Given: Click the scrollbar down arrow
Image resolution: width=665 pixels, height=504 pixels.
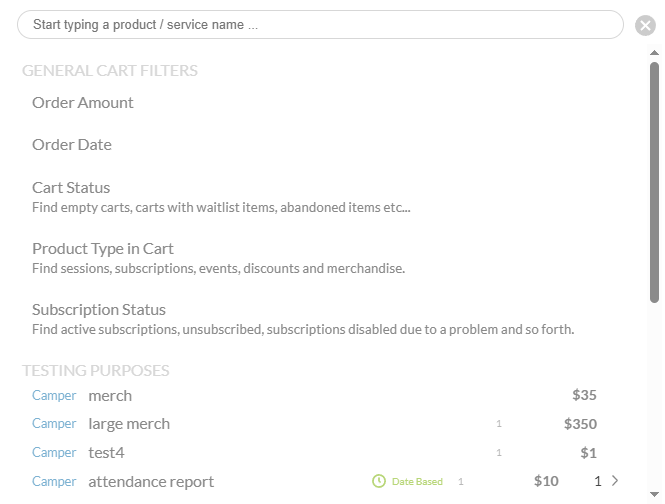Looking at the screenshot, I should [654, 495].
